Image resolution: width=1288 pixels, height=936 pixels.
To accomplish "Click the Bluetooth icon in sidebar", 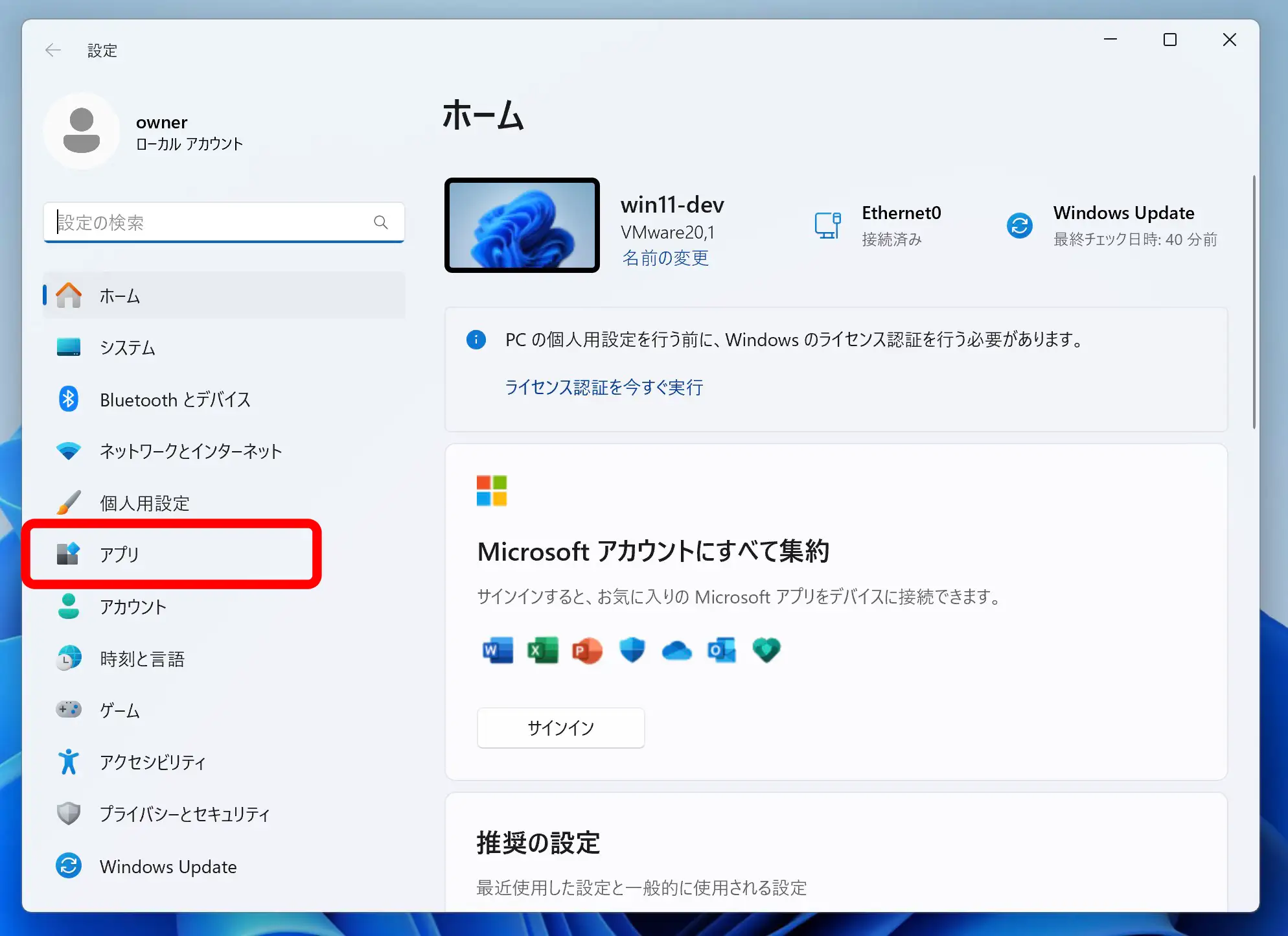I will click(69, 399).
